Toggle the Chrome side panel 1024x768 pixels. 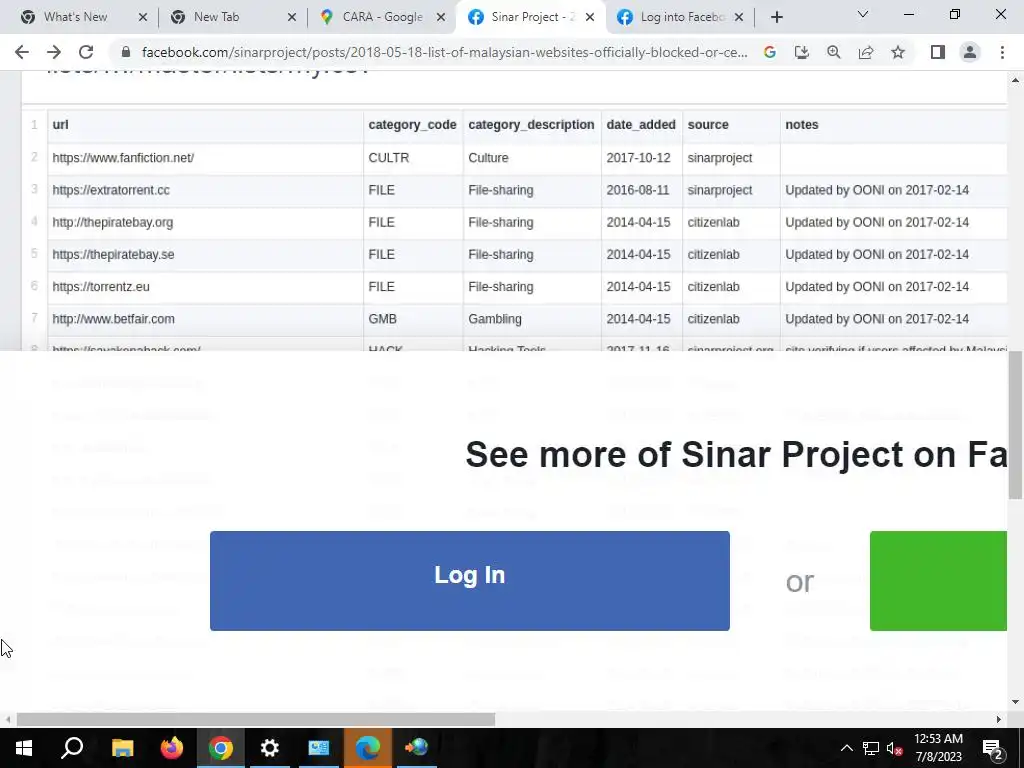(938, 52)
